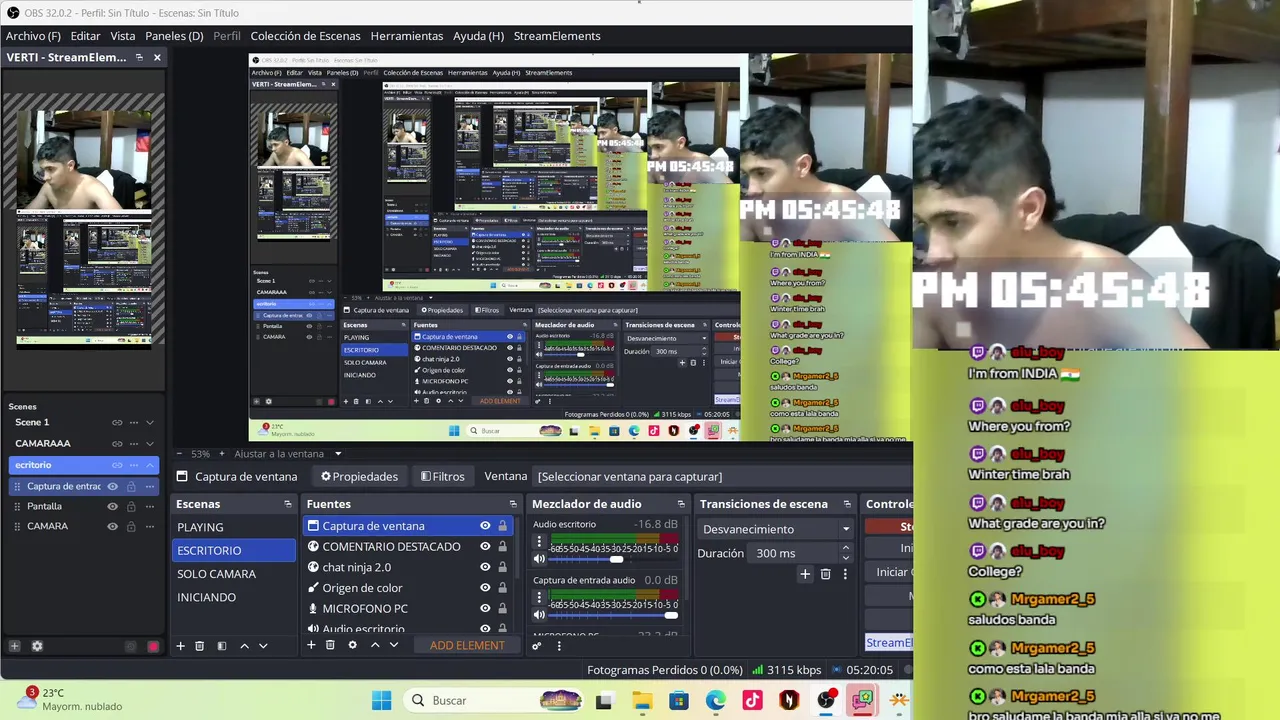Screen dimensions: 1280x720
Task: Click the link icon for Scene 1
Action: click(x=117, y=423)
